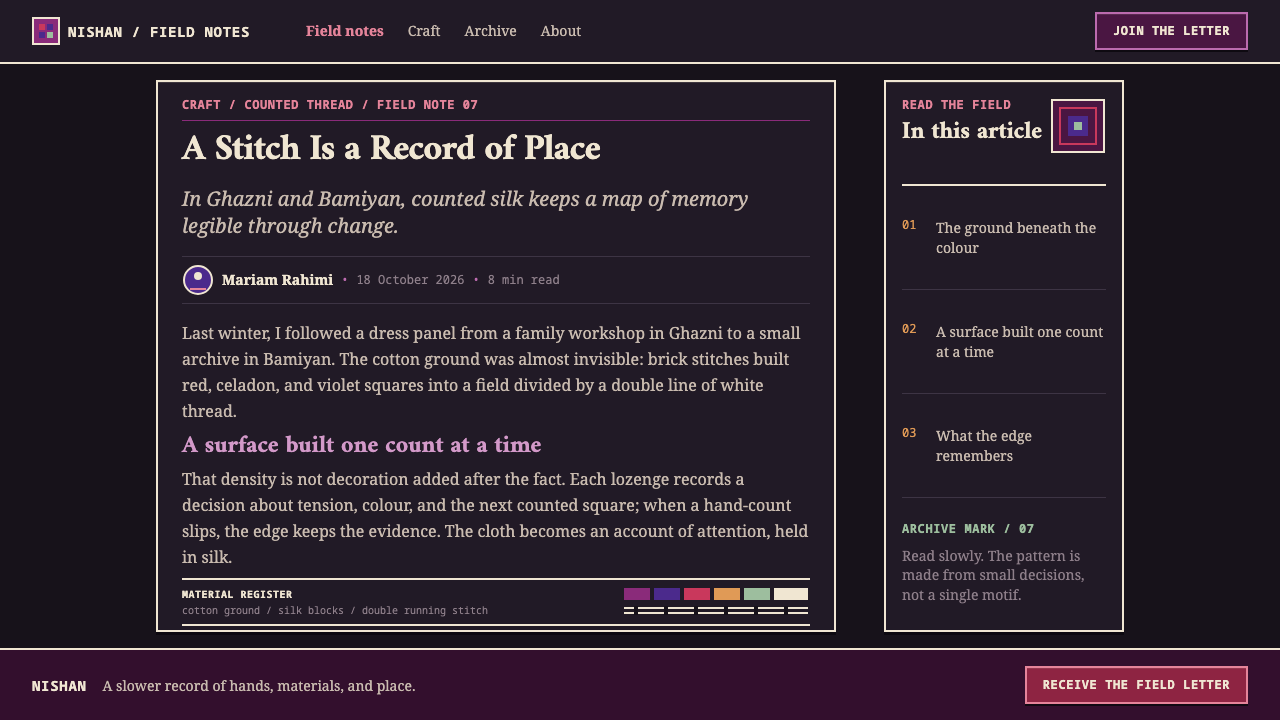Screen dimensions: 1280x720
Task: Click the "Read the Field" label
Action: [956, 105]
